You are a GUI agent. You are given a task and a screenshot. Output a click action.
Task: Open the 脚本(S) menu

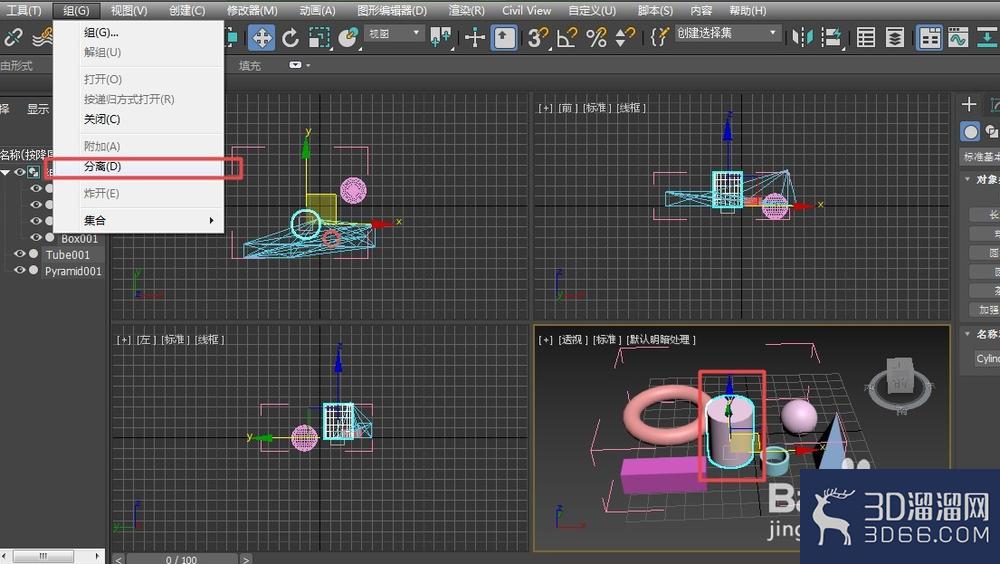tap(655, 10)
